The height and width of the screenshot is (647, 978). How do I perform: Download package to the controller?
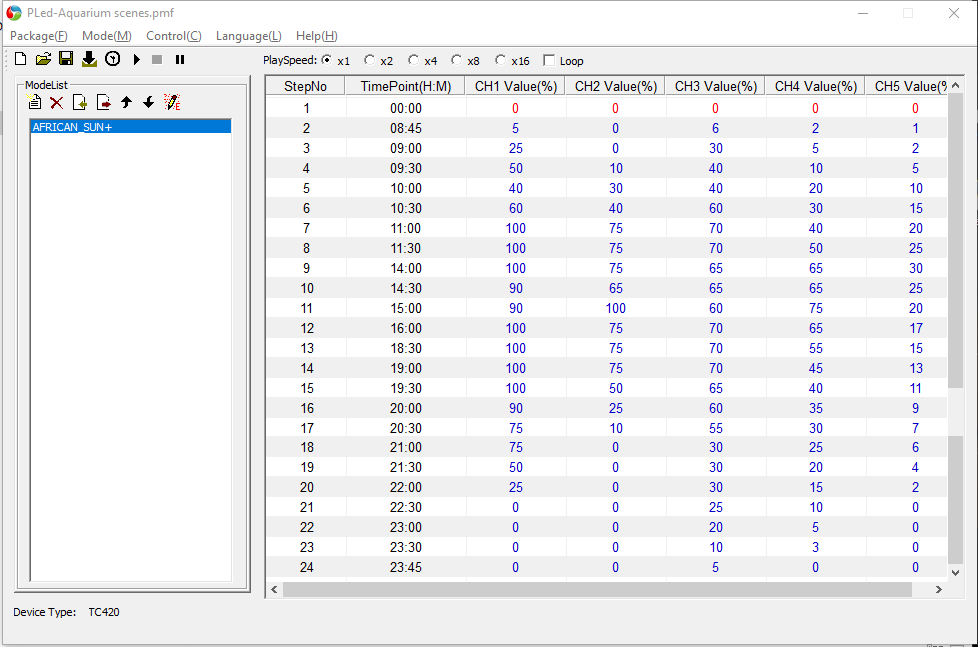(x=89, y=59)
